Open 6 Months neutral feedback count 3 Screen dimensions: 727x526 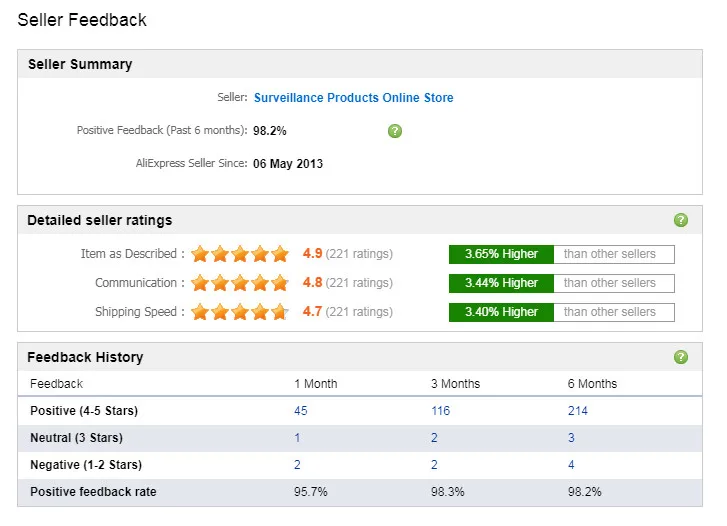[571, 438]
